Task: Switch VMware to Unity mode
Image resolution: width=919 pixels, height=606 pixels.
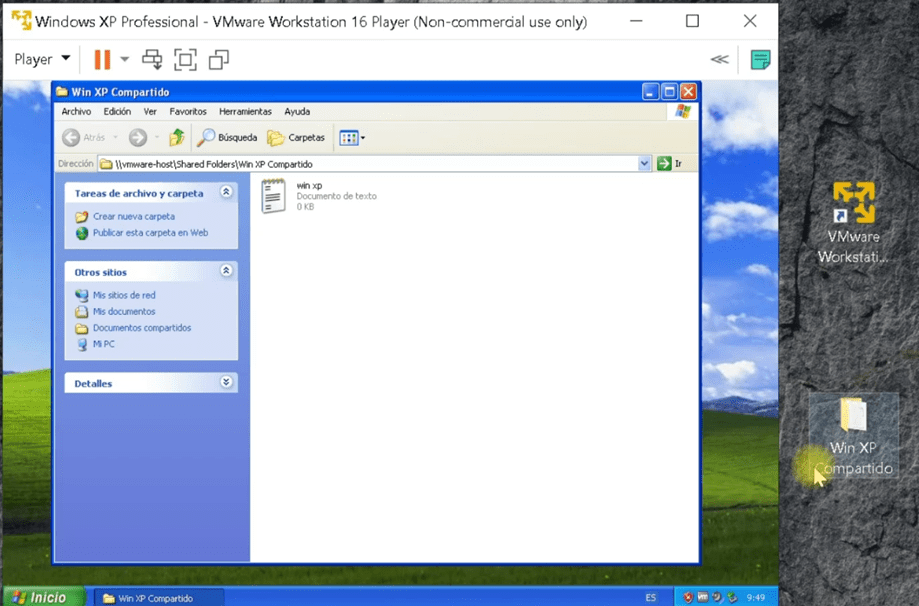Action: coord(219,59)
